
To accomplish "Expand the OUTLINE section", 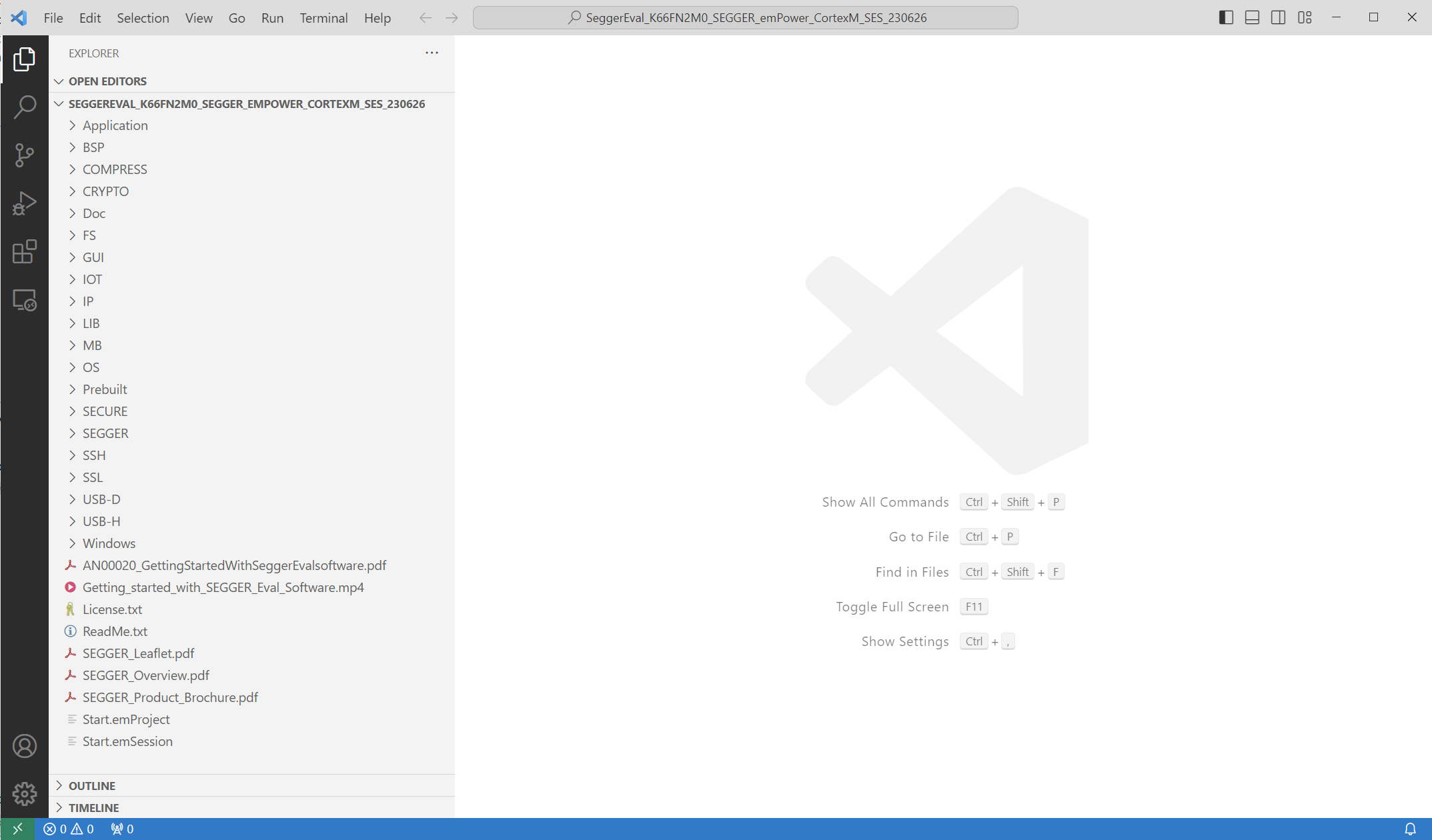I will (x=92, y=785).
